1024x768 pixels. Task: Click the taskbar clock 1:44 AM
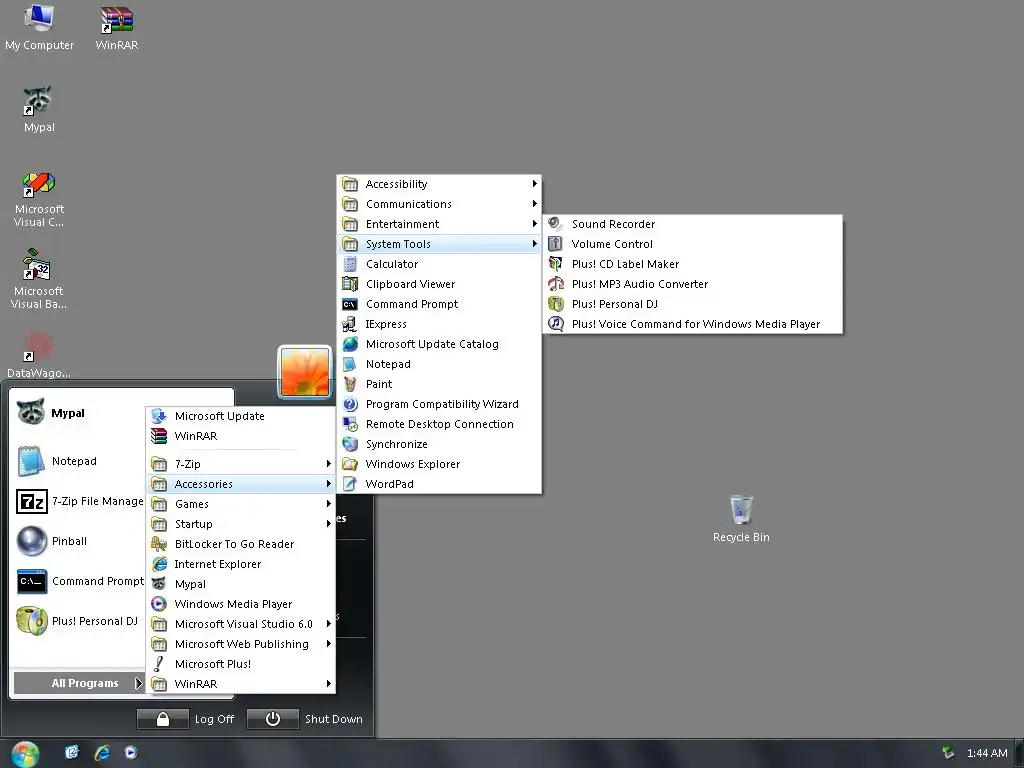(987, 754)
